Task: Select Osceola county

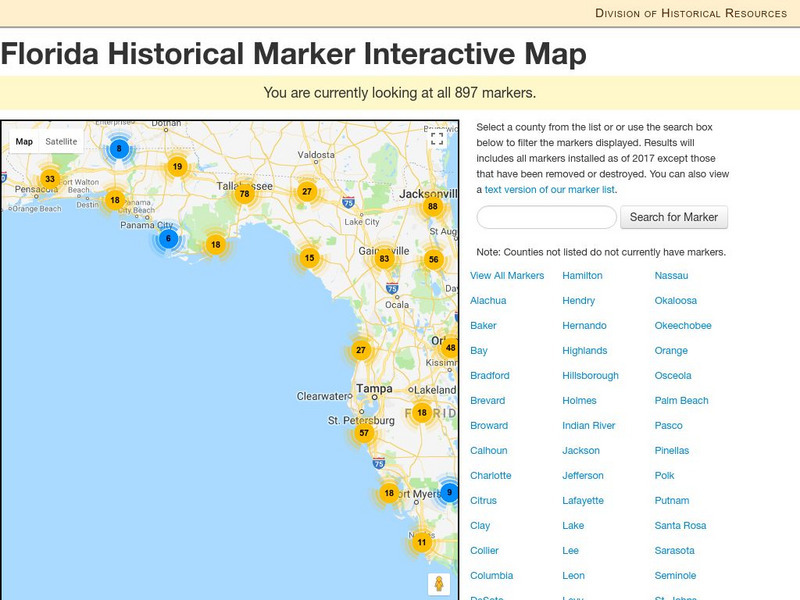Action: tap(673, 376)
